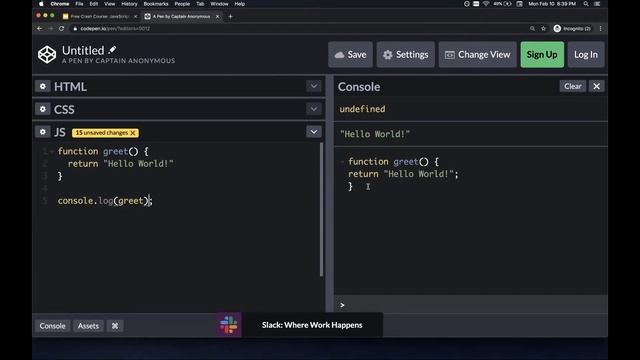Image resolution: width=640 pixels, height=360 pixels.
Task: Expand HTML panel dropdown chevron
Action: (x=313, y=86)
